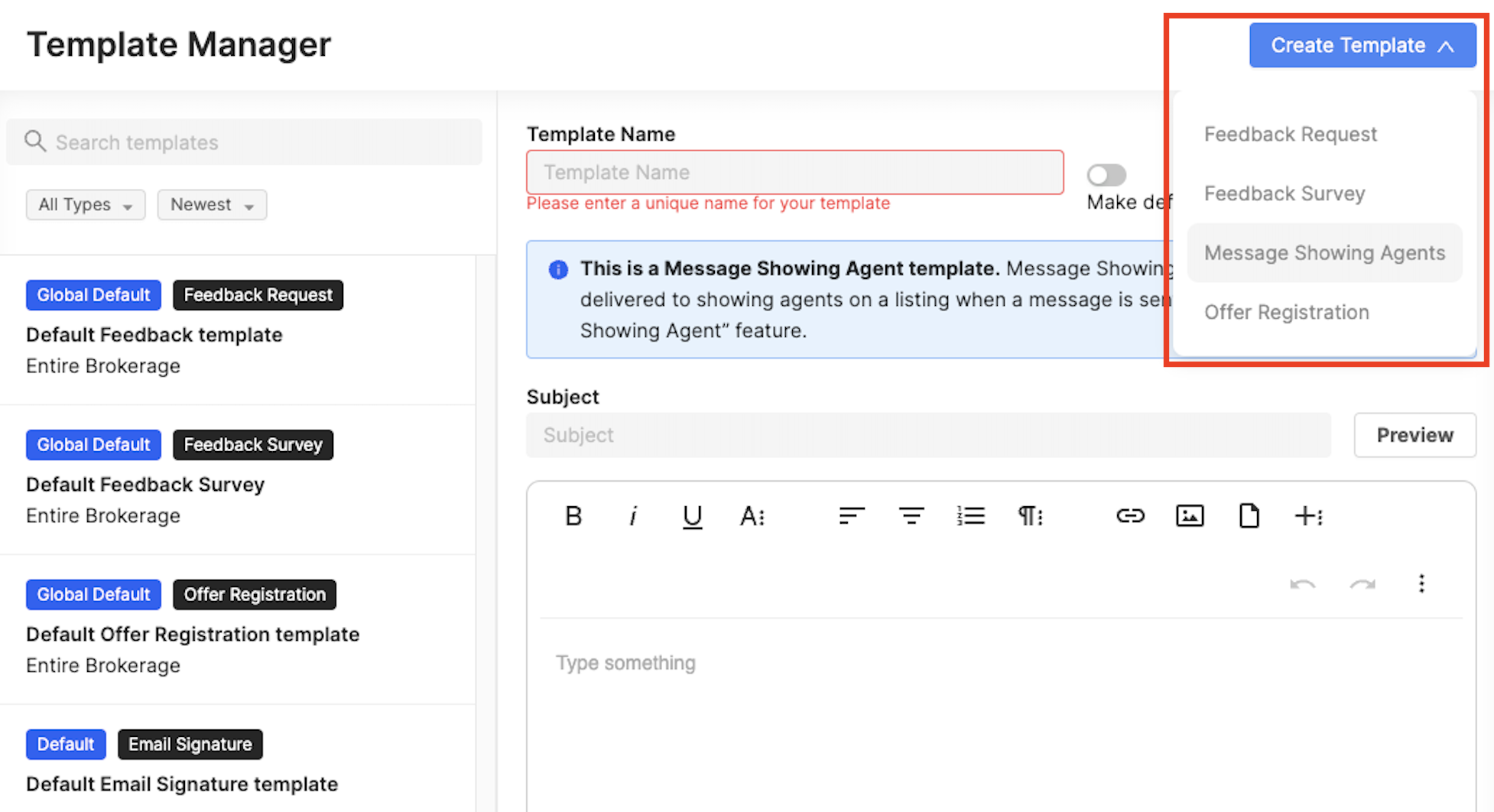The image size is (1494, 812).
Task: Open the insert more plus icon
Action: [x=1308, y=516]
